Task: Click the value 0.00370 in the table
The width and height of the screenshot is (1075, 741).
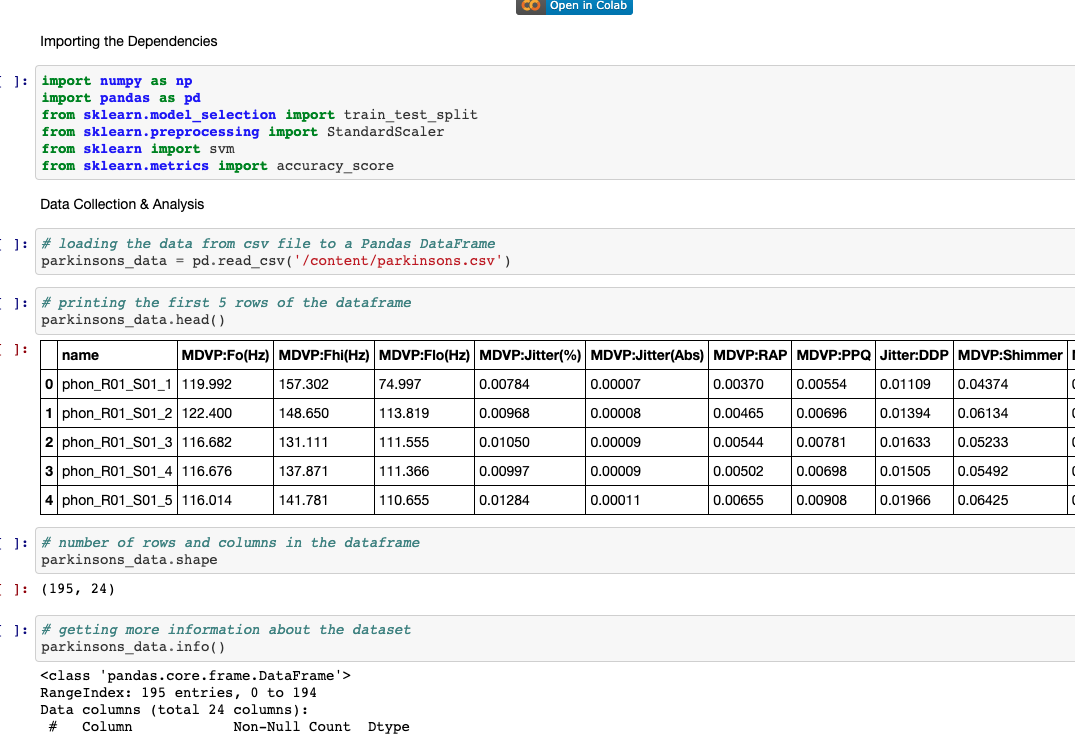Action: coord(738,385)
